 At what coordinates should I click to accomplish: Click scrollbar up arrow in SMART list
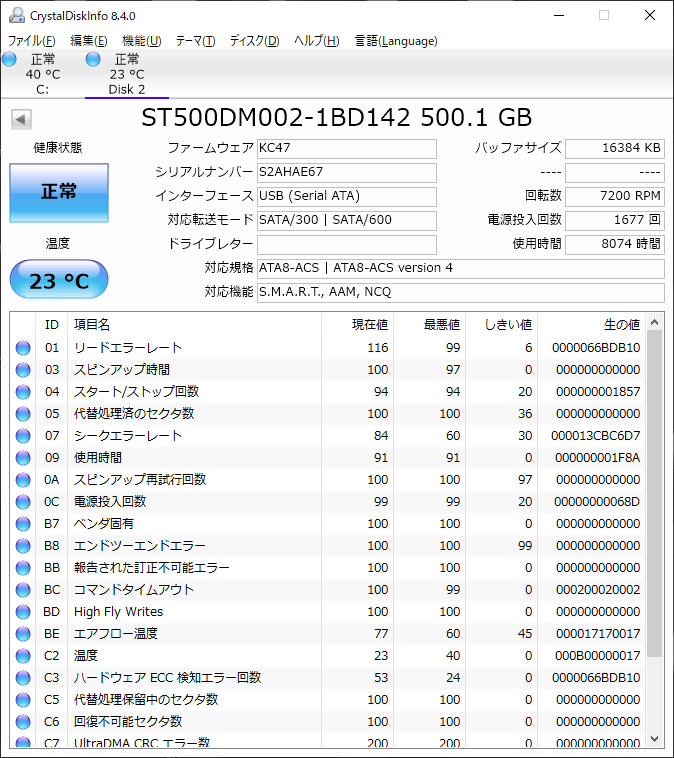pyautogui.click(x=655, y=322)
